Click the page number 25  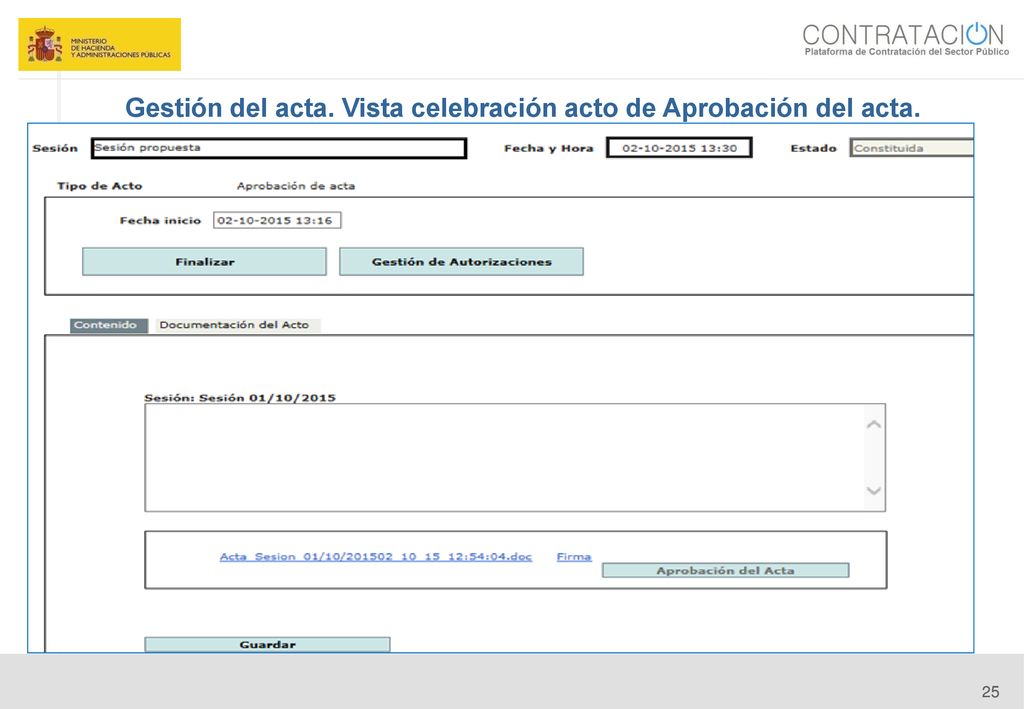tap(990, 691)
